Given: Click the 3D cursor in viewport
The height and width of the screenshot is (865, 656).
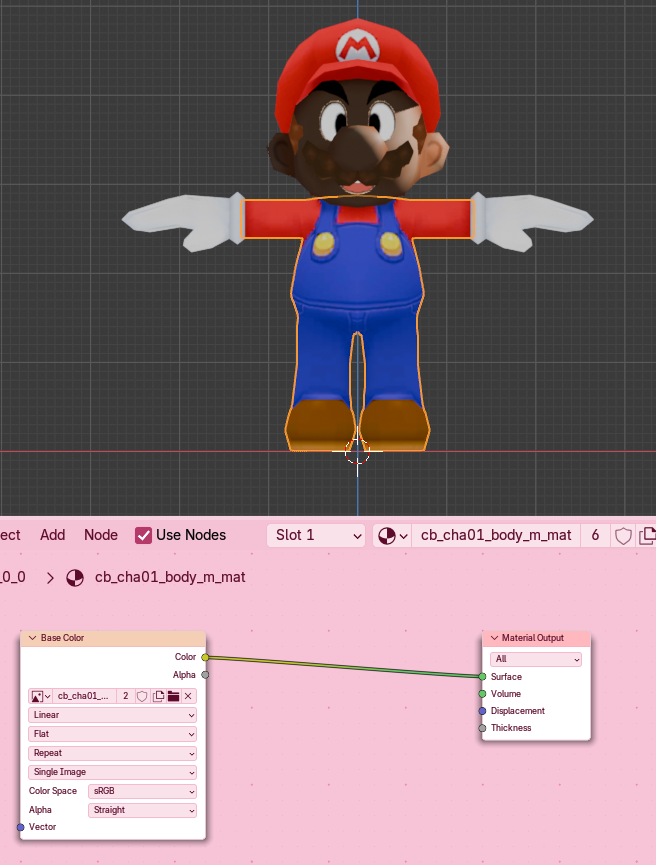Looking at the screenshot, I should pyautogui.click(x=358, y=451).
